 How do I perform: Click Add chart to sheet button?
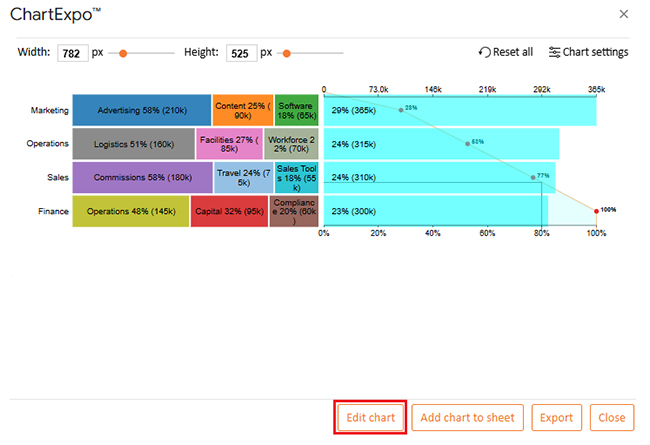coord(467,417)
